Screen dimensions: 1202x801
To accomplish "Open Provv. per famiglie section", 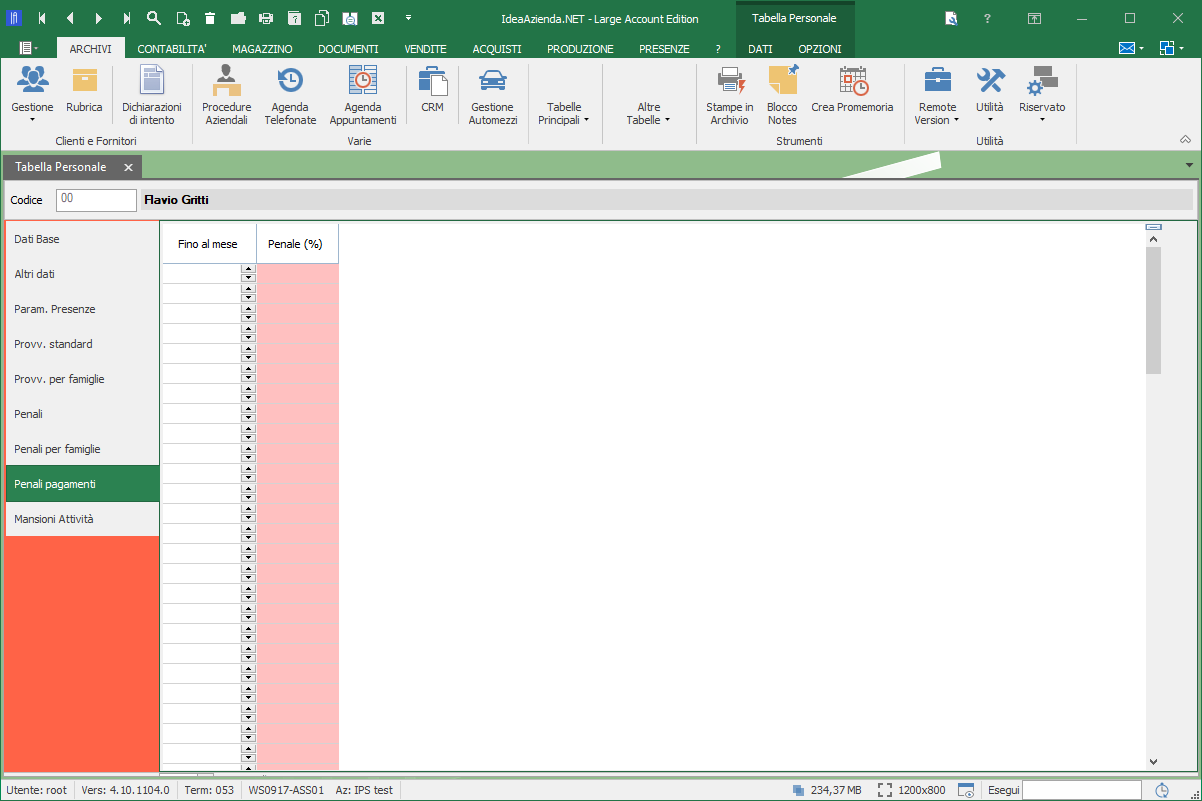I will [82, 379].
